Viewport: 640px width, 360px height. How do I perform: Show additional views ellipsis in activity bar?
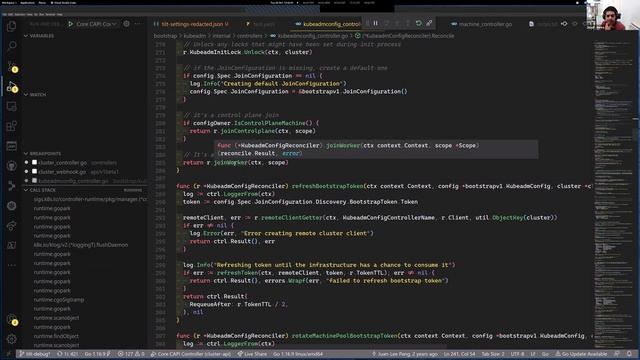12,265
